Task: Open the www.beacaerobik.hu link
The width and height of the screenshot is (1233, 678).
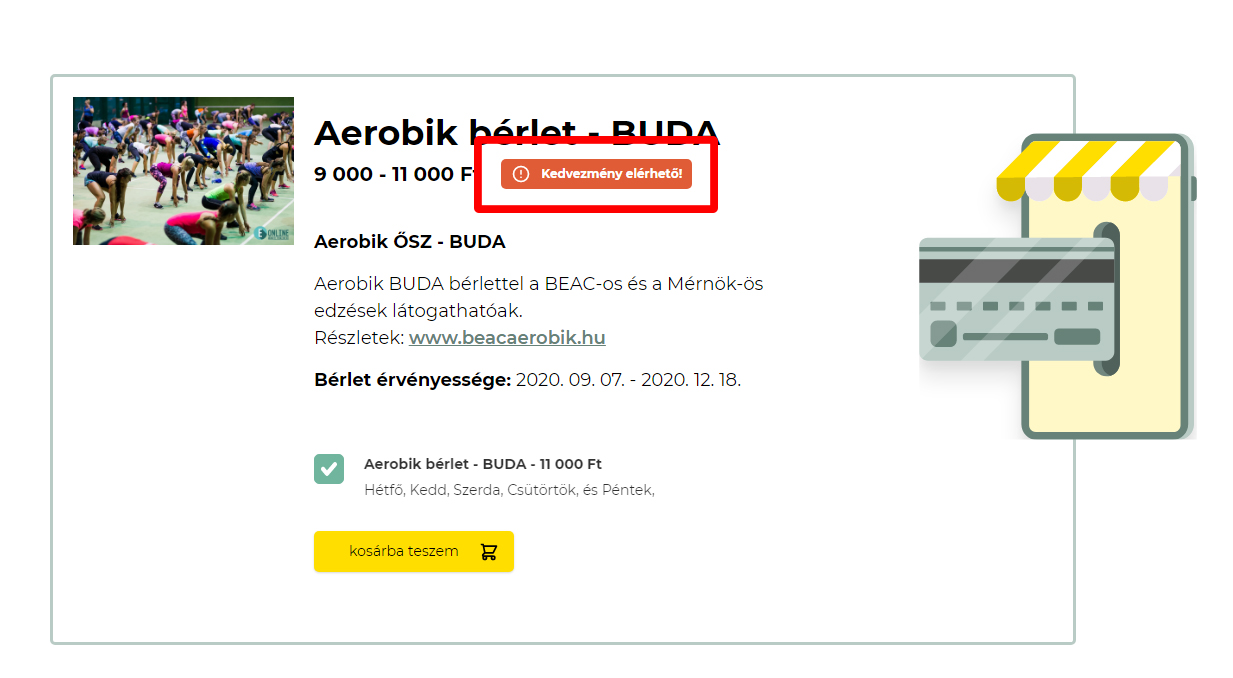Action: click(507, 338)
